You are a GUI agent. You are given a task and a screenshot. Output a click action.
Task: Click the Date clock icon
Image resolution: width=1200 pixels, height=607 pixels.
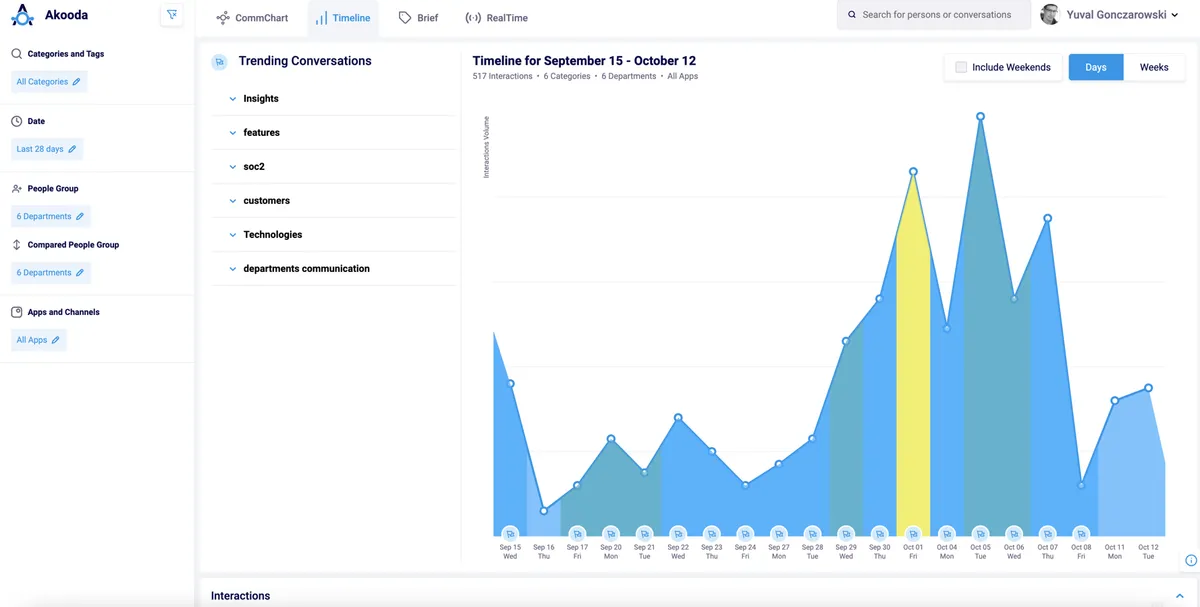coord(17,121)
